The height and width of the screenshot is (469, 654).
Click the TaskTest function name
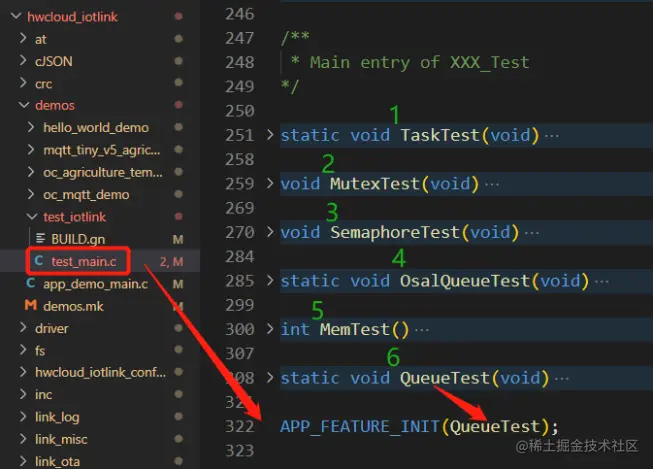[x=440, y=135]
